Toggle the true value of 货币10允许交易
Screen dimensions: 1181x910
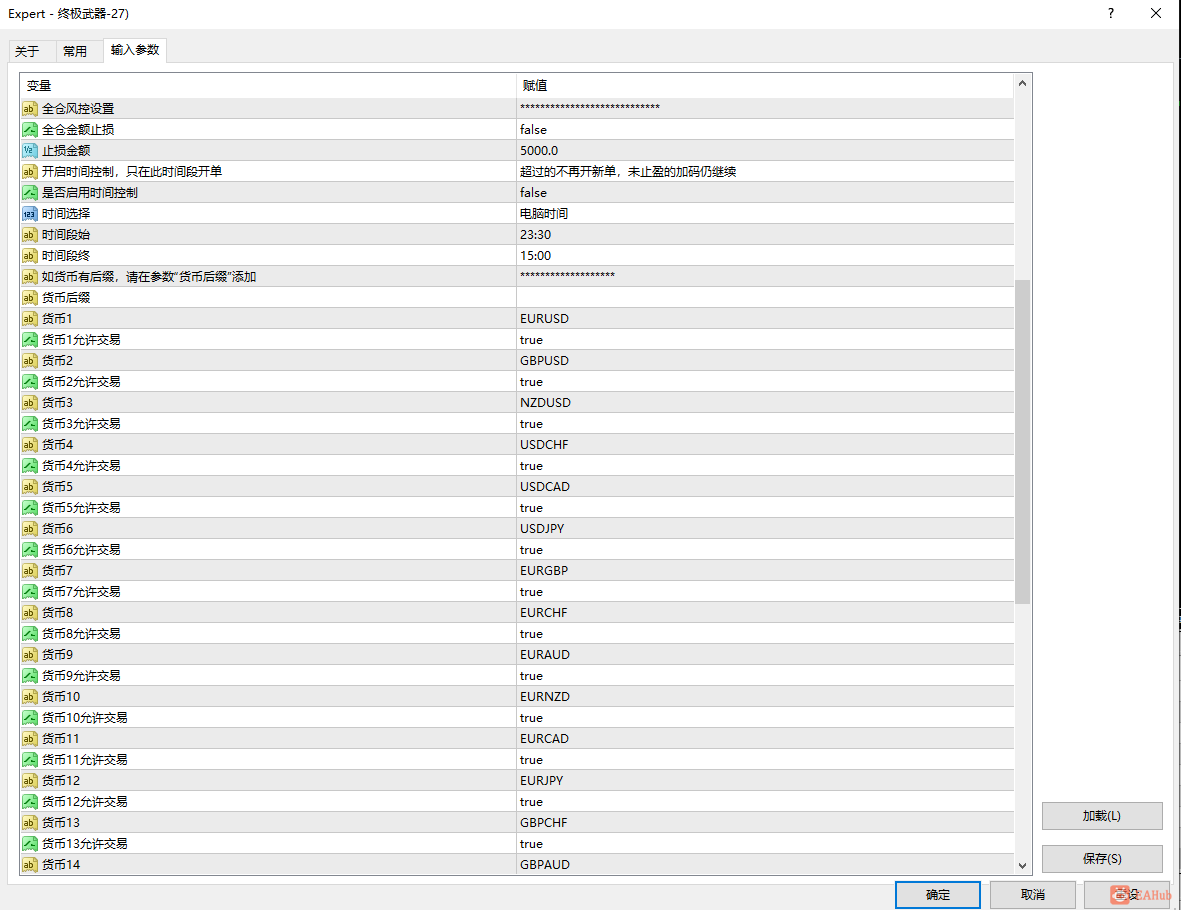coord(765,718)
